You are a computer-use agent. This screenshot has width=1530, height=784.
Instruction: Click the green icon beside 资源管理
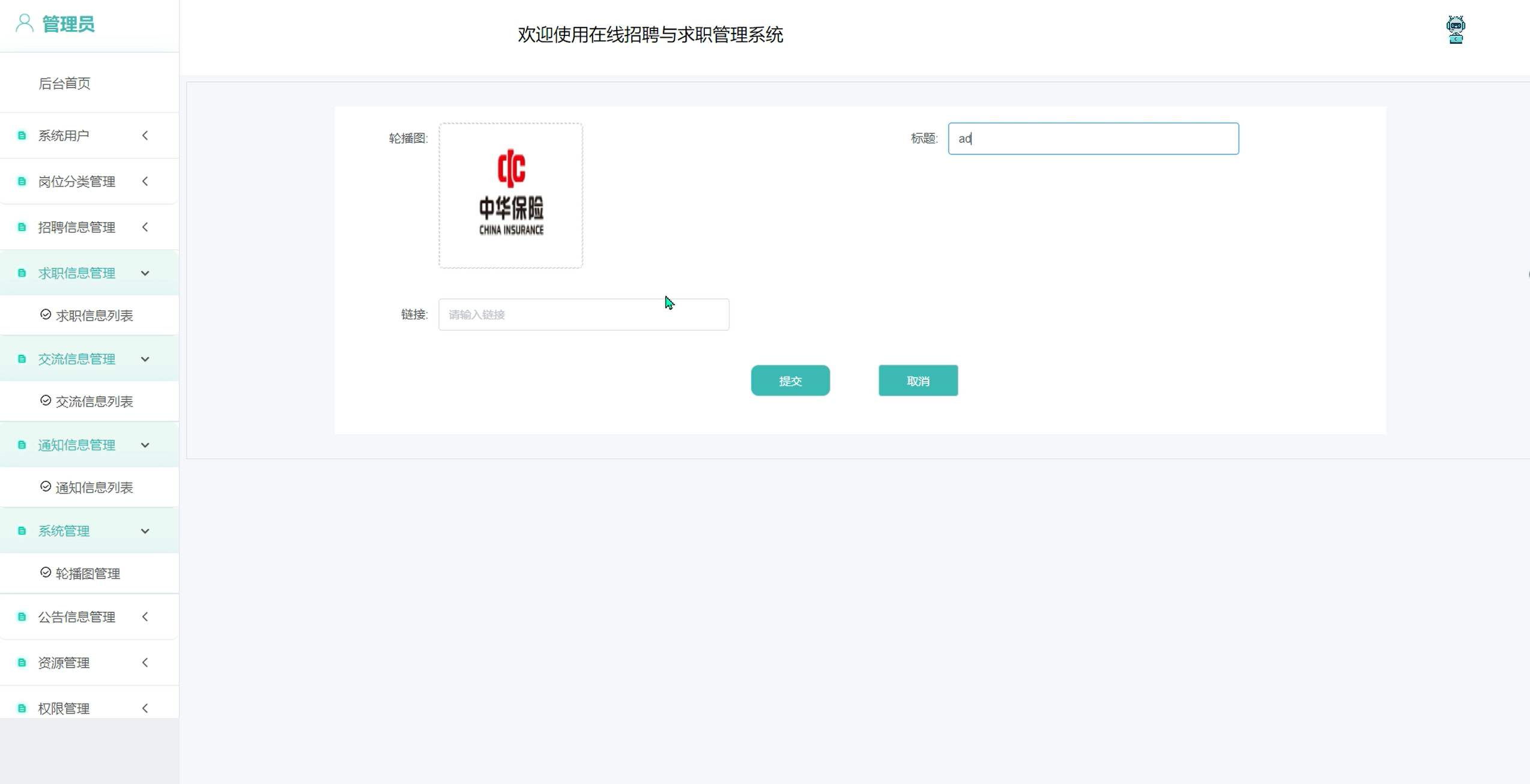click(22, 662)
